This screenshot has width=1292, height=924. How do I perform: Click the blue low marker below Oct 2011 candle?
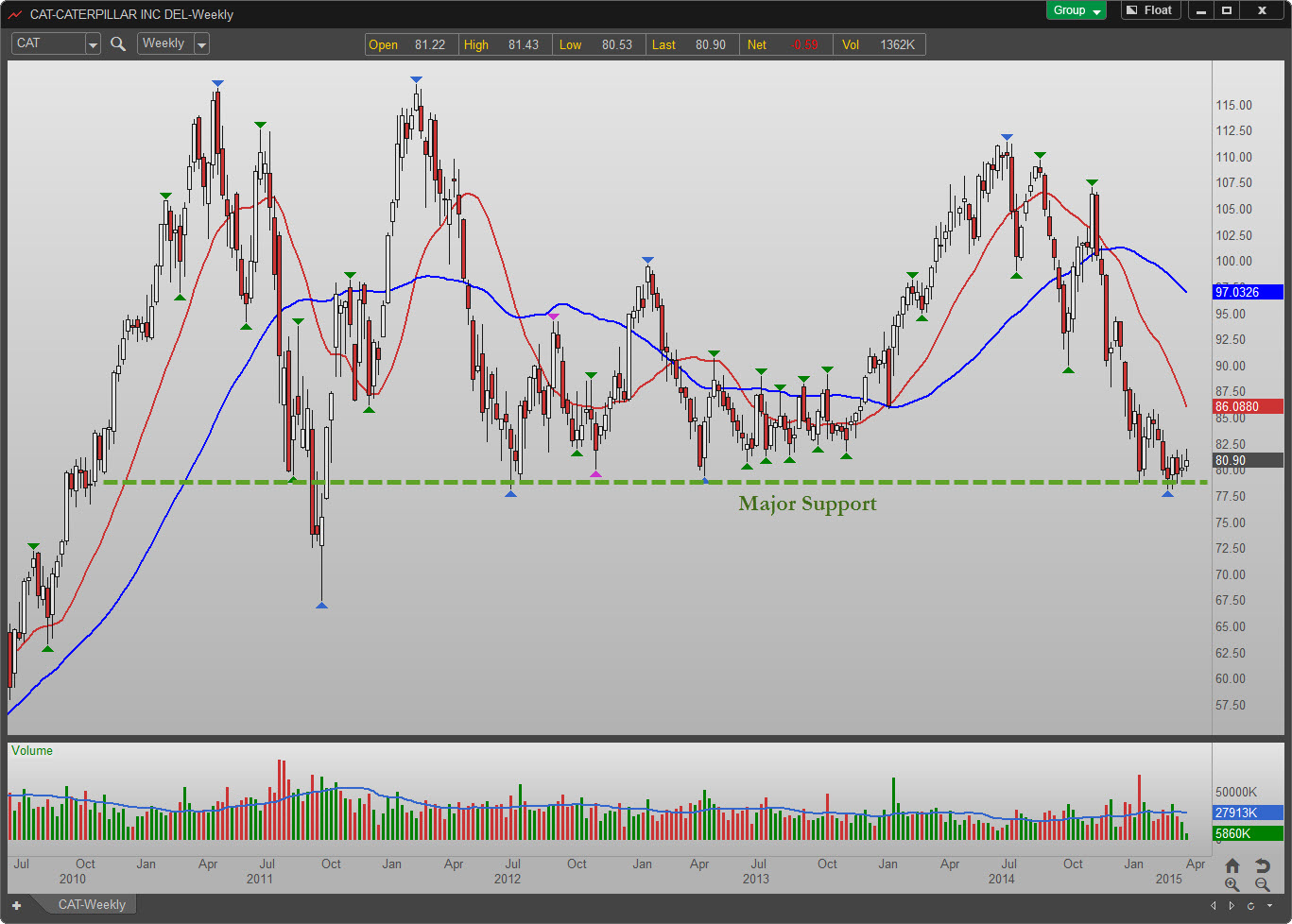(x=321, y=604)
